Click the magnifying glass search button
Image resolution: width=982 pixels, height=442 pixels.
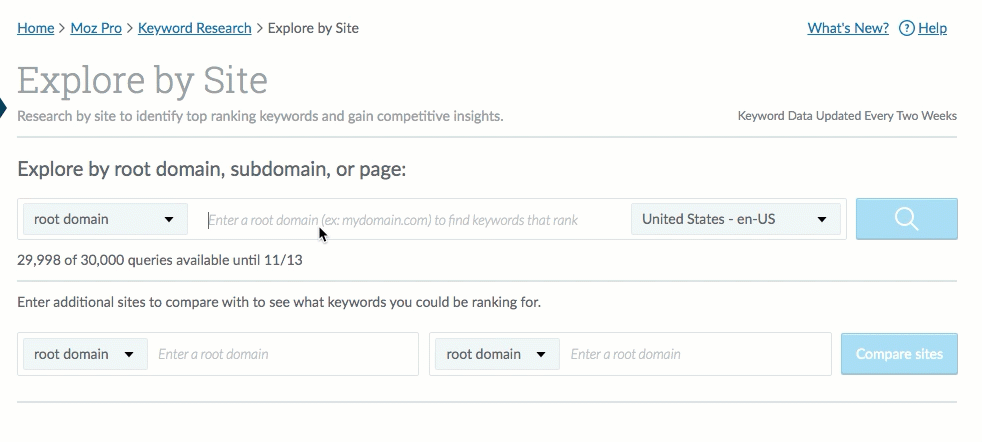click(906, 219)
